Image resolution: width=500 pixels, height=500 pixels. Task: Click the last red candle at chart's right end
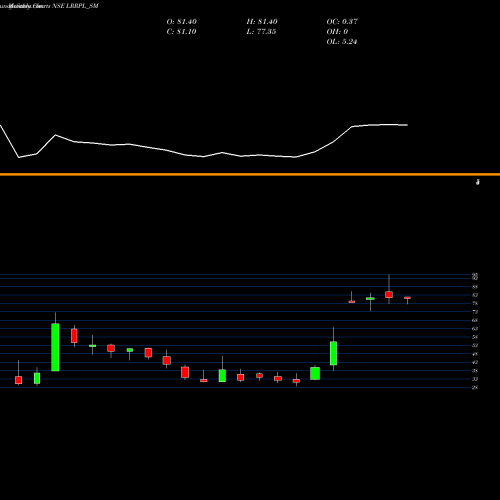click(x=407, y=298)
